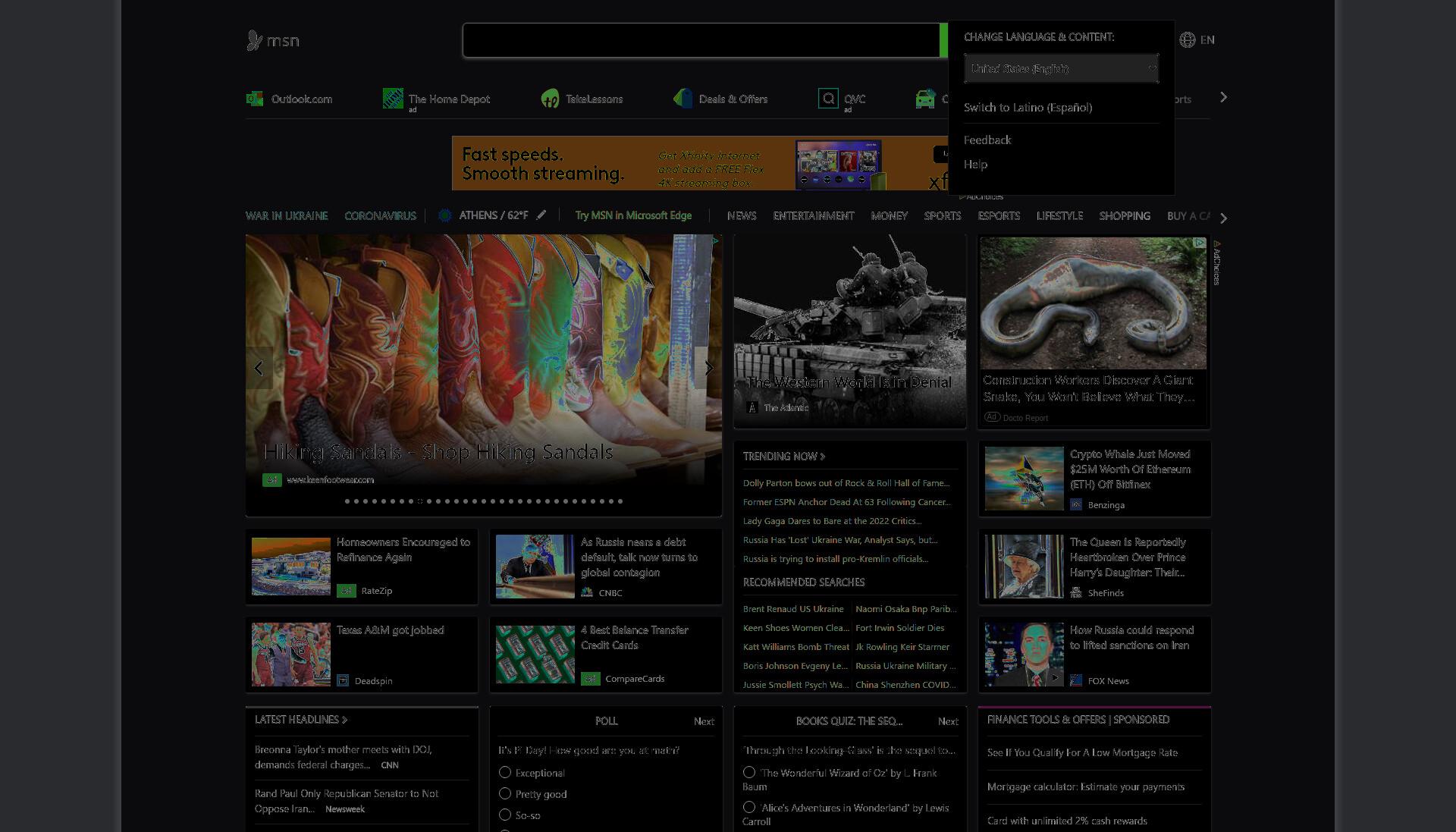Screen dimensions: 1456x832
Task: Expand Latest Headlines section arrow
Action: click(345, 720)
